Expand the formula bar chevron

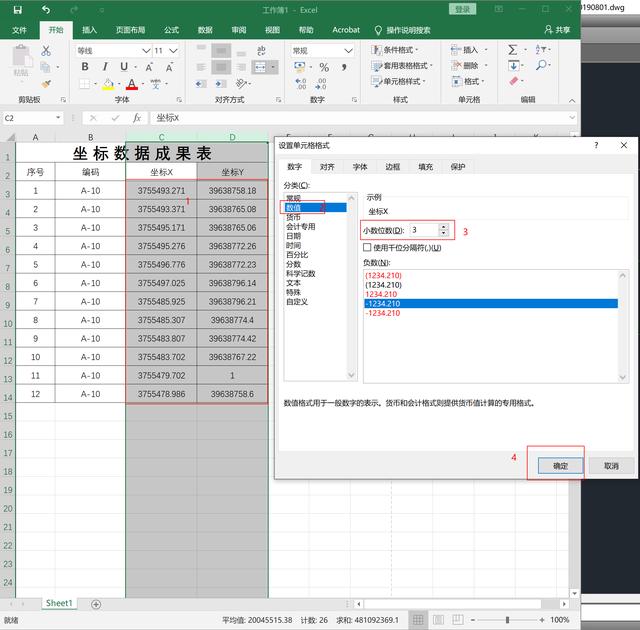[x=572, y=118]
